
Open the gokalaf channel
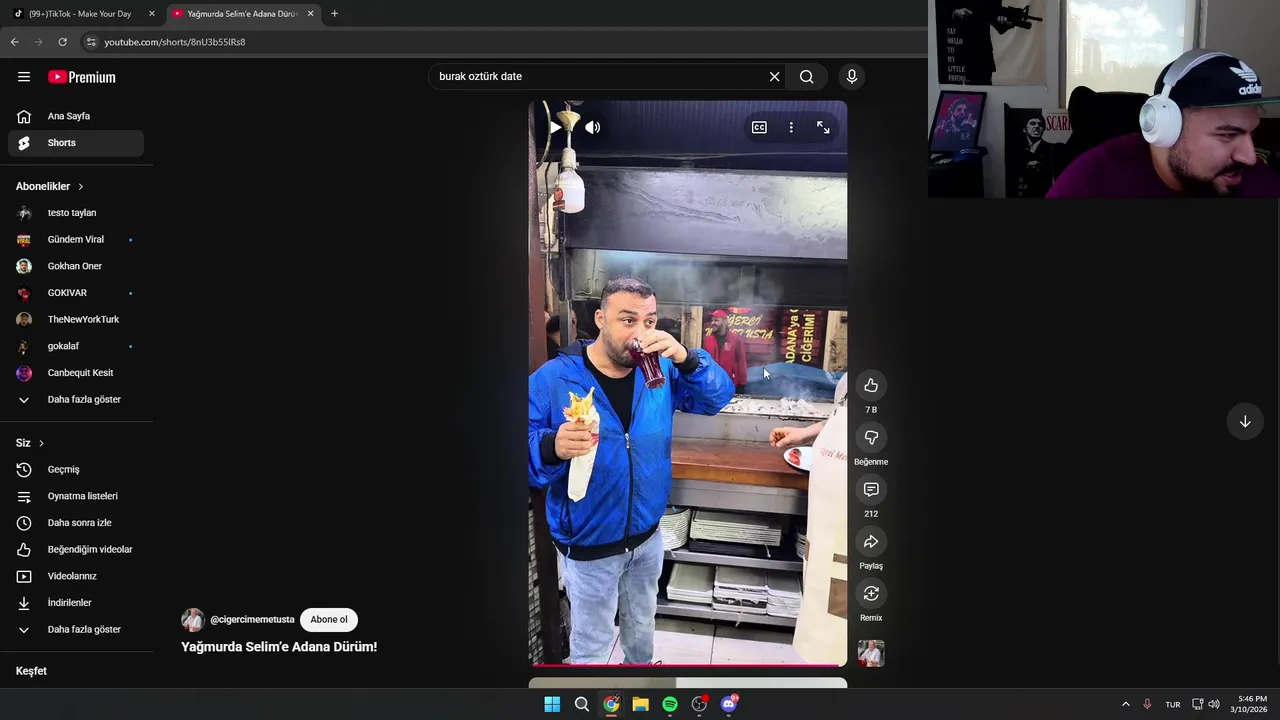tap(76, 346)
